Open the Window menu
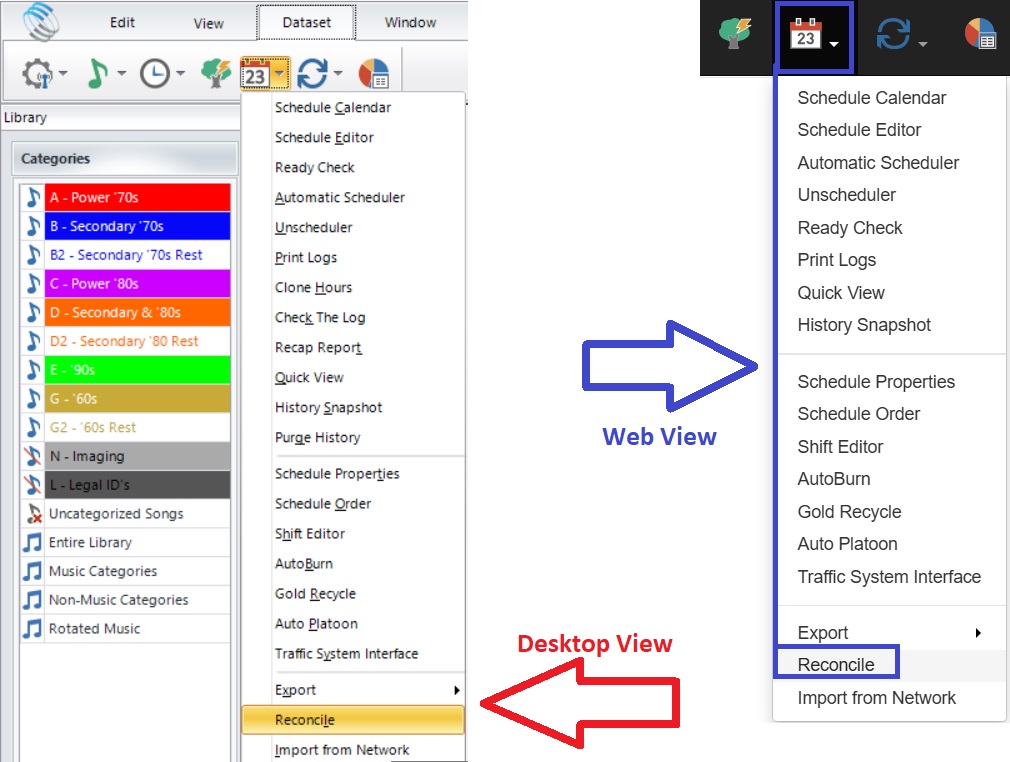The height and width of the screenshot is (762, 1010). click(x=408, y=22)
